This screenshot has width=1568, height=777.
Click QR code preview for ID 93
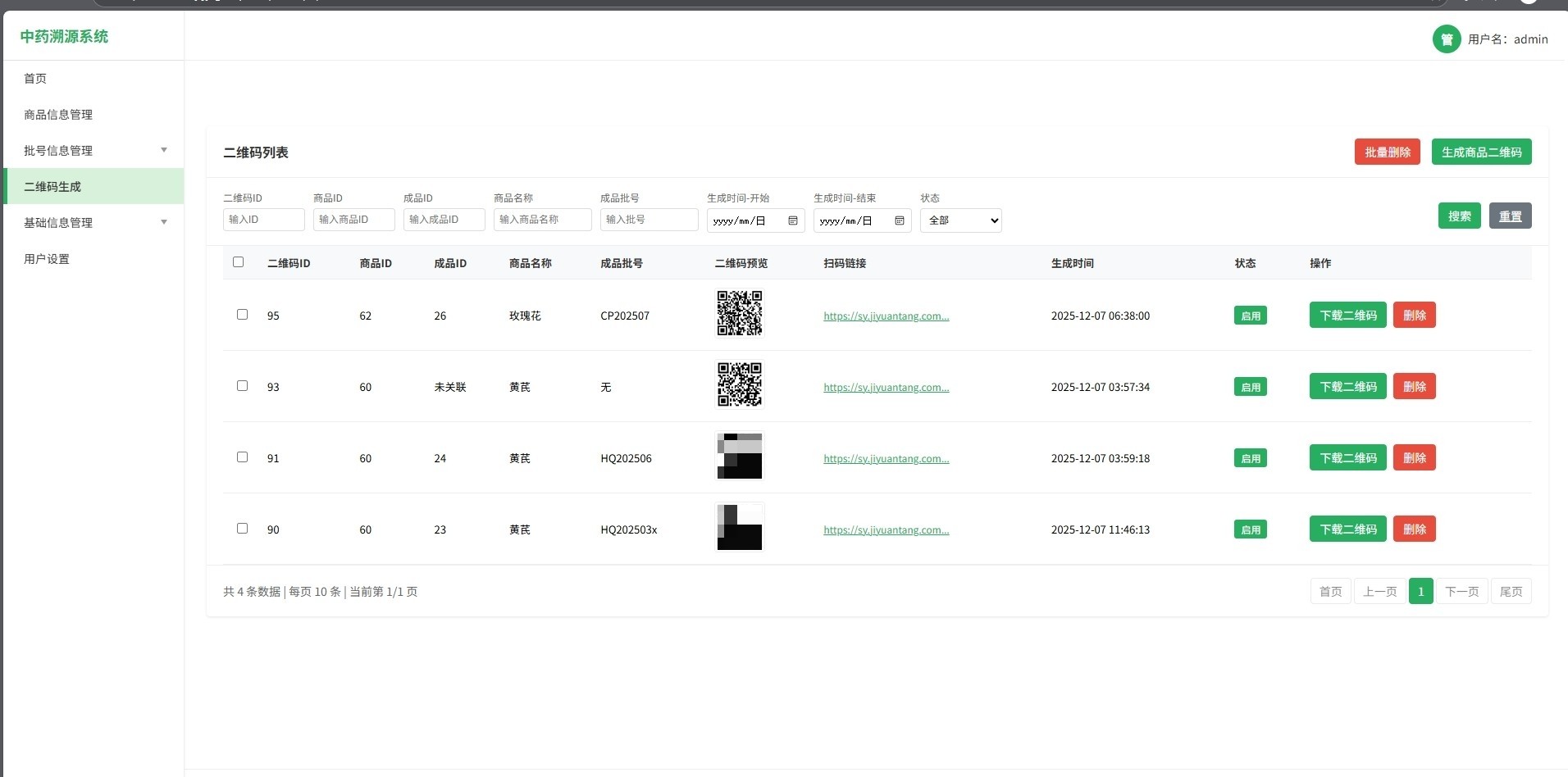click(x=739, y=385)
